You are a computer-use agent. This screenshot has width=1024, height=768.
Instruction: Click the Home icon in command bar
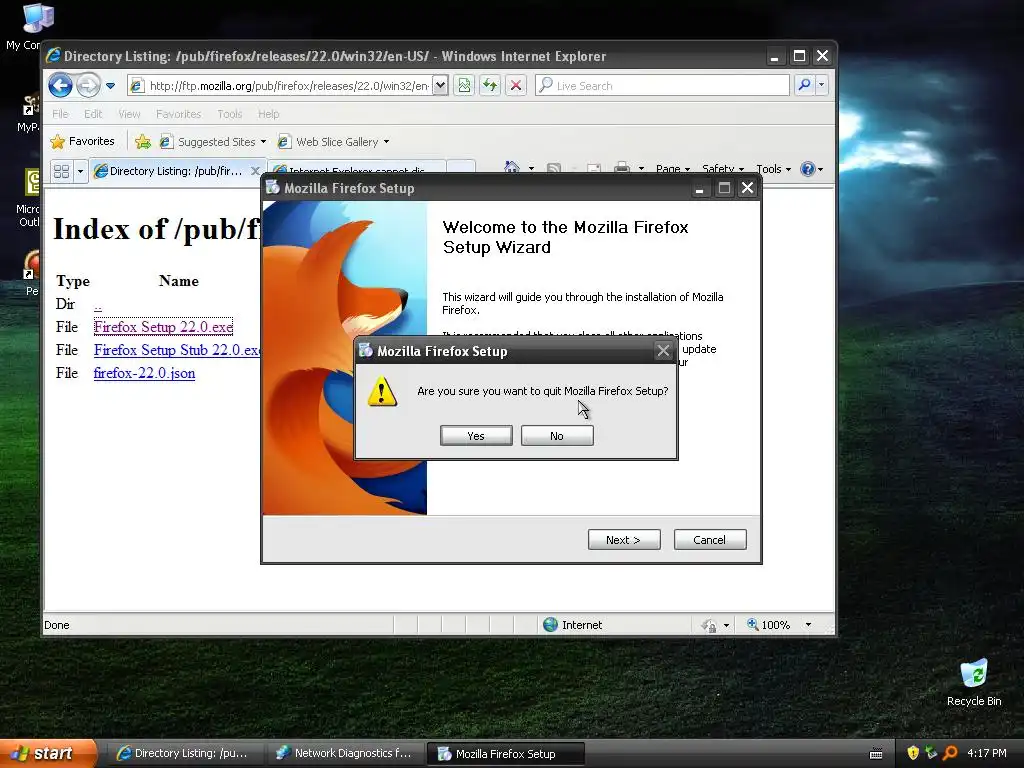512,168
